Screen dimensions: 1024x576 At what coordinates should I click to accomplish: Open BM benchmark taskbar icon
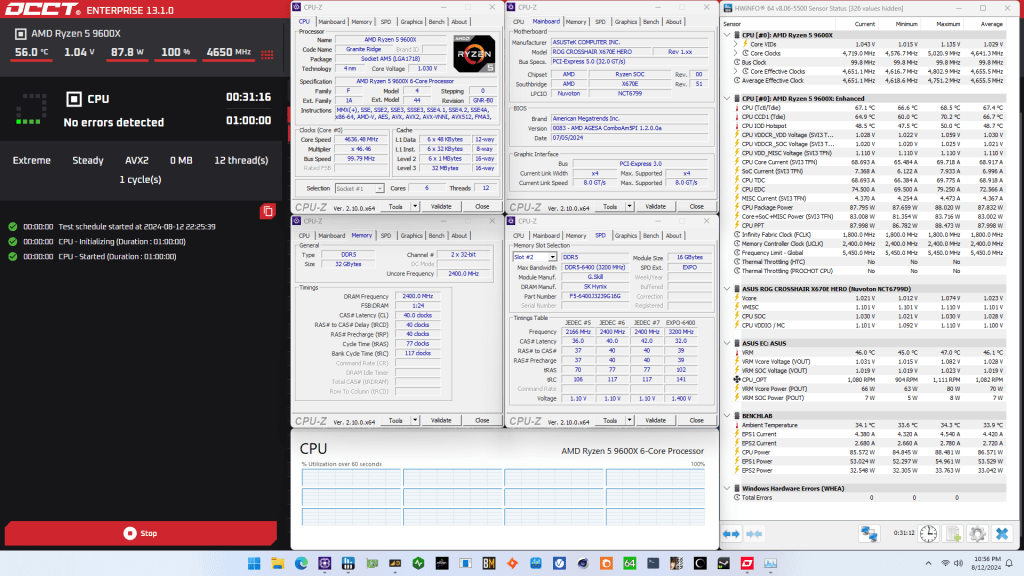click(x=489, y=563)
